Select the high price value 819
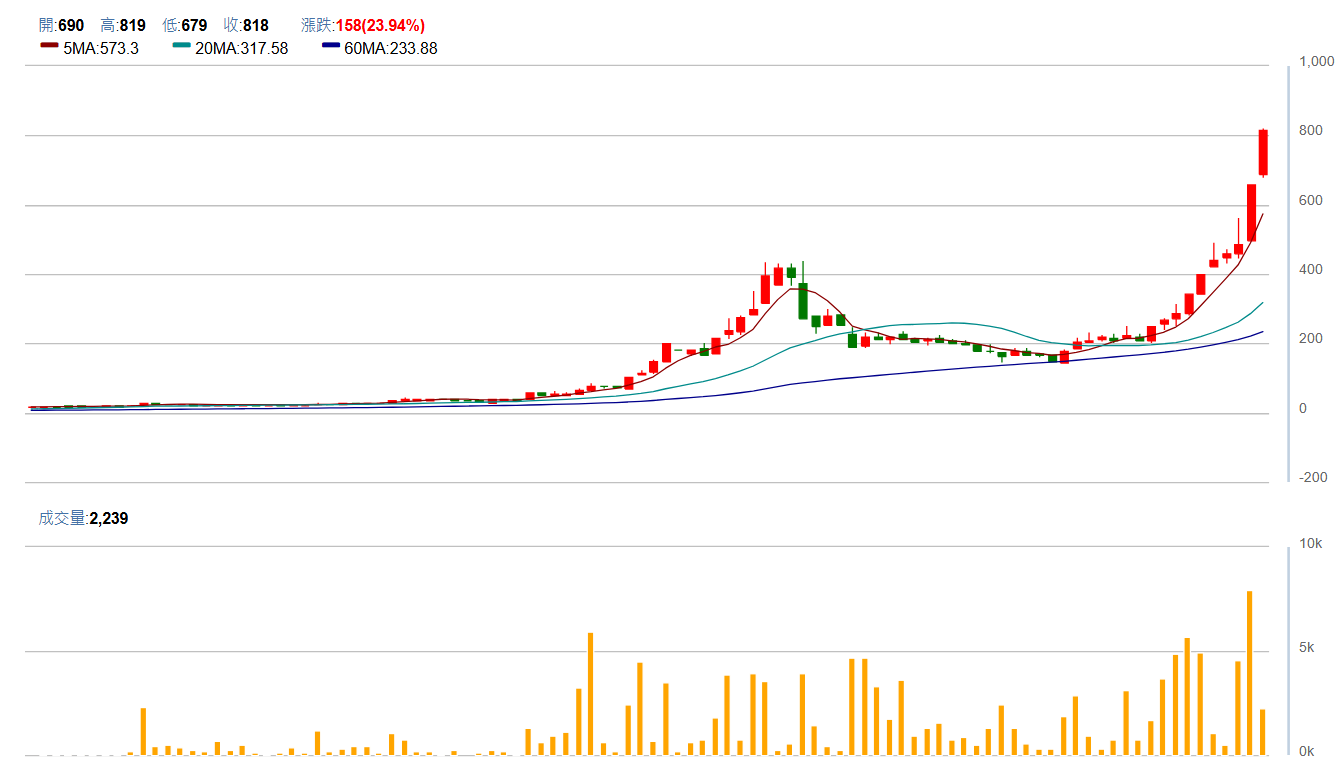 point(133,26)
